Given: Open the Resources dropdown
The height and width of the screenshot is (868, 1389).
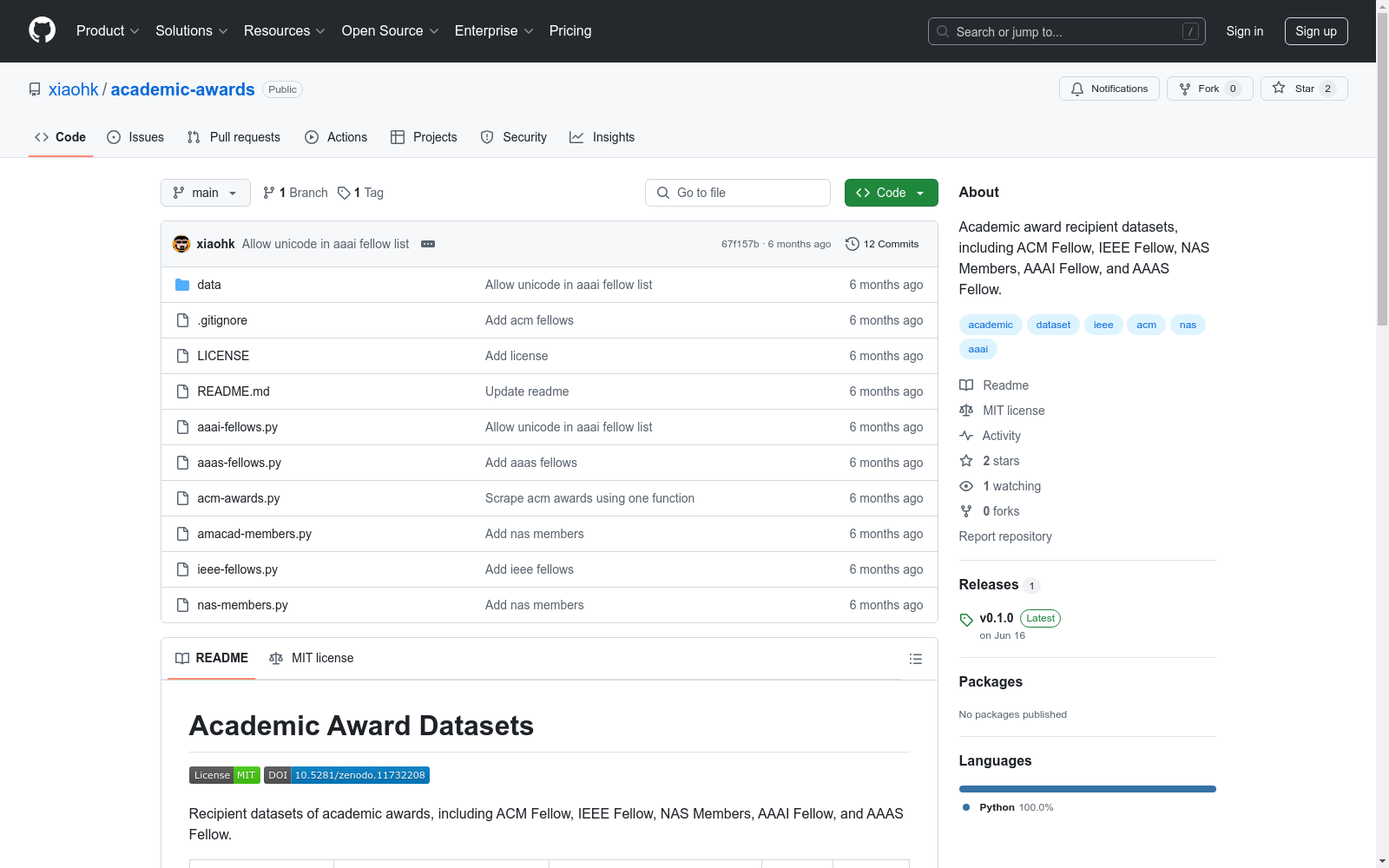Looking at the screenshot, I should tap(285, 31).
